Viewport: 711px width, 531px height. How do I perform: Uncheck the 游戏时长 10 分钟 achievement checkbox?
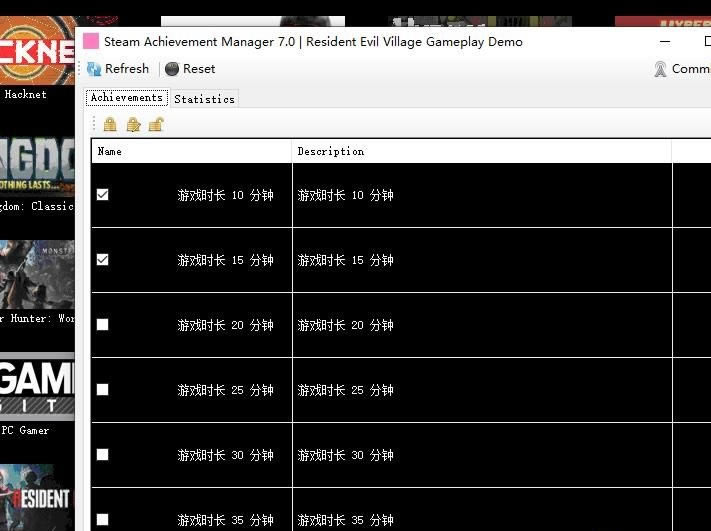pos(103,195)
